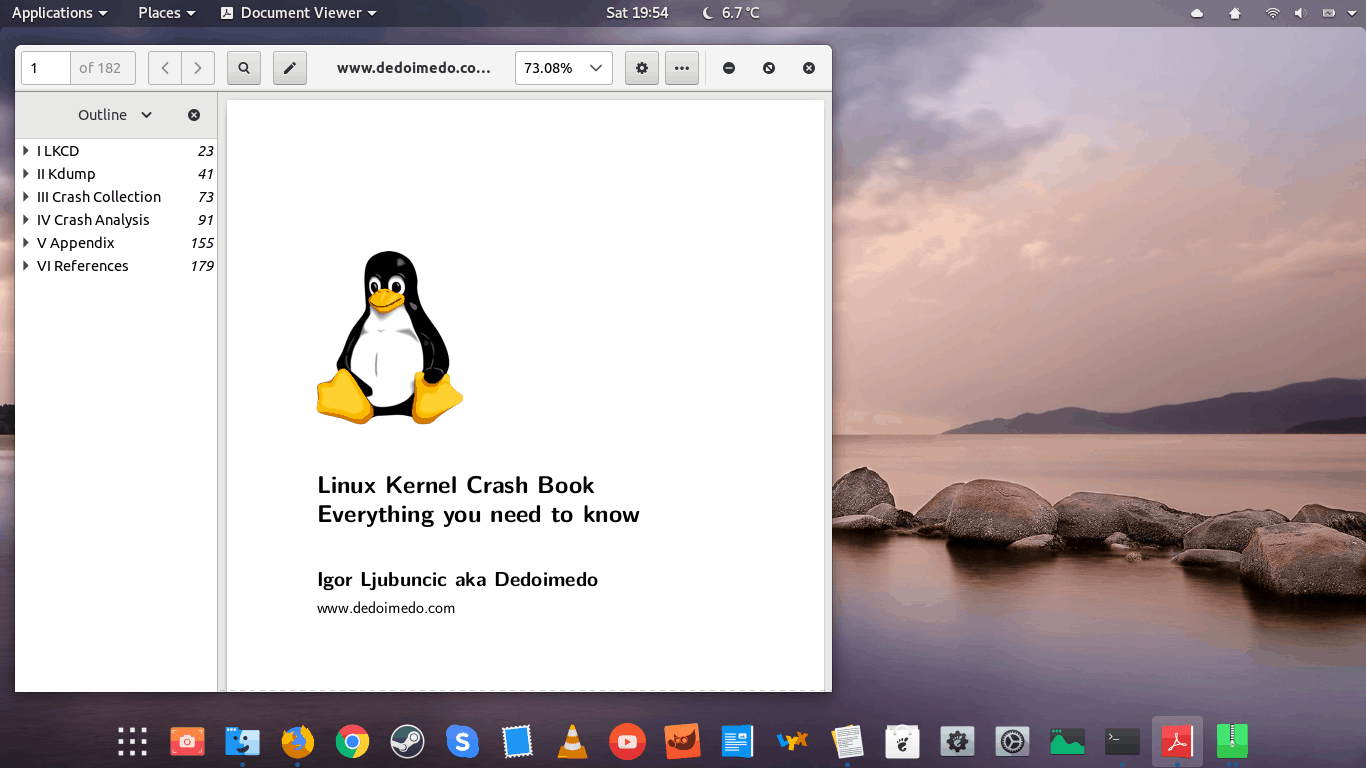The width and height of the screenshot is (1366, 768).
Task: Select 'VI References' outline text
Action: click(83, 266)
